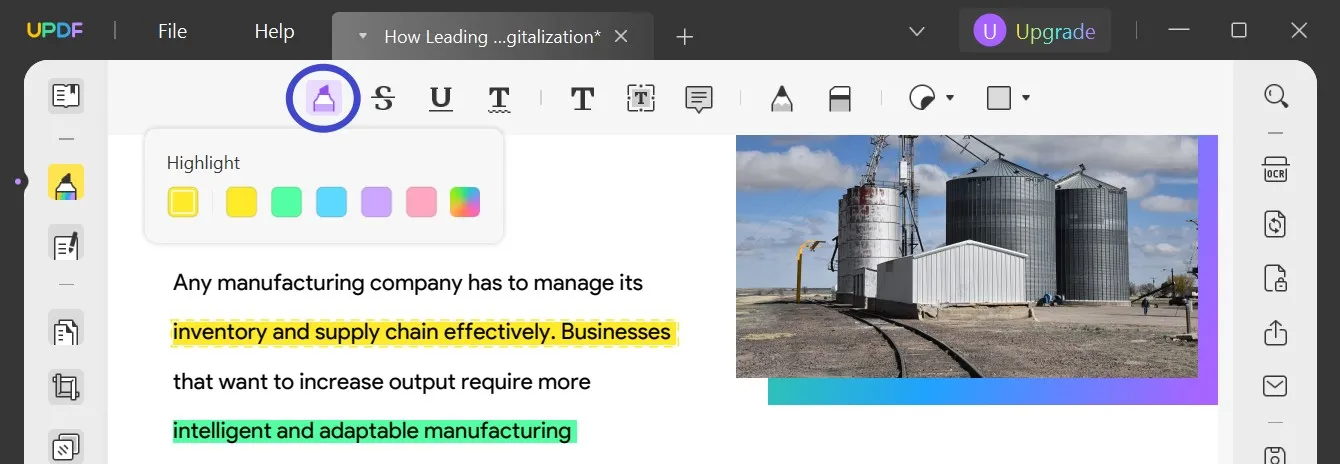The width and height of the screenshot is (1340, 464).
Task: Expand the tab list chevron
Action: pos(917,32)
